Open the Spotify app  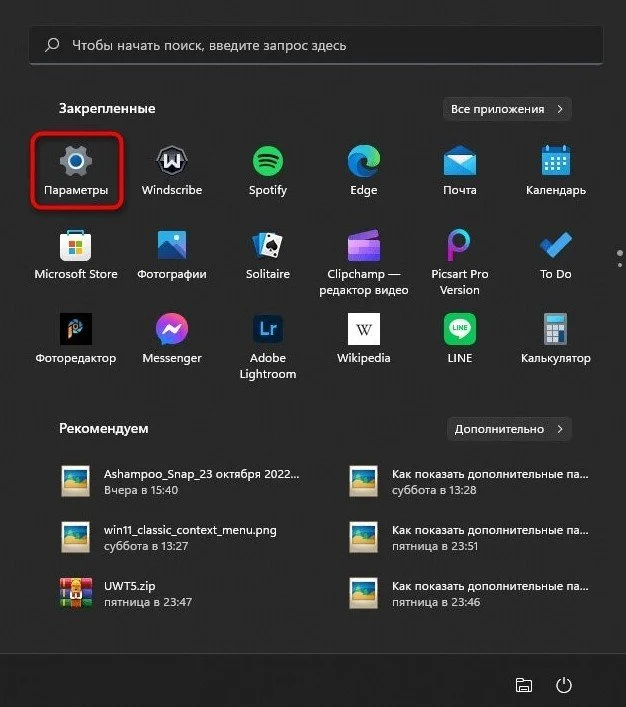pyautogui.click(x=268, y=170)
